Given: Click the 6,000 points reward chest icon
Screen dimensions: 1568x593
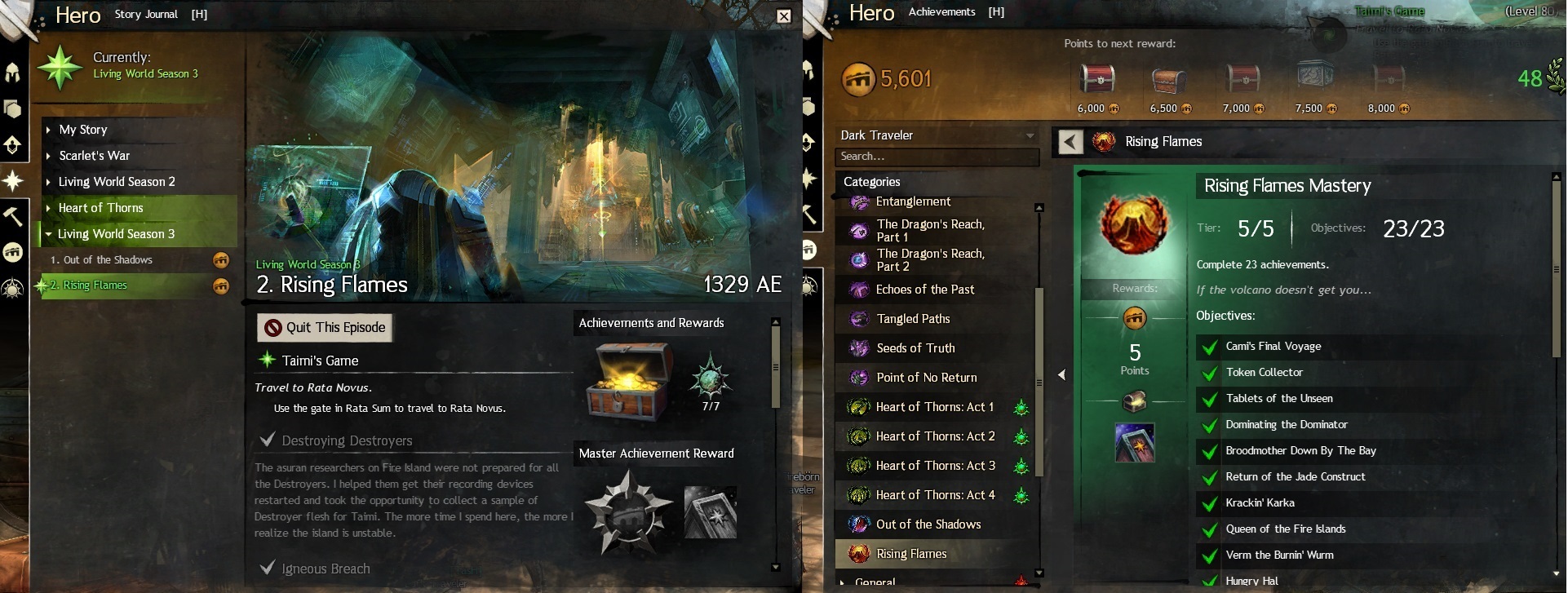Looking at the screenshot, I should coord(1096,79).
